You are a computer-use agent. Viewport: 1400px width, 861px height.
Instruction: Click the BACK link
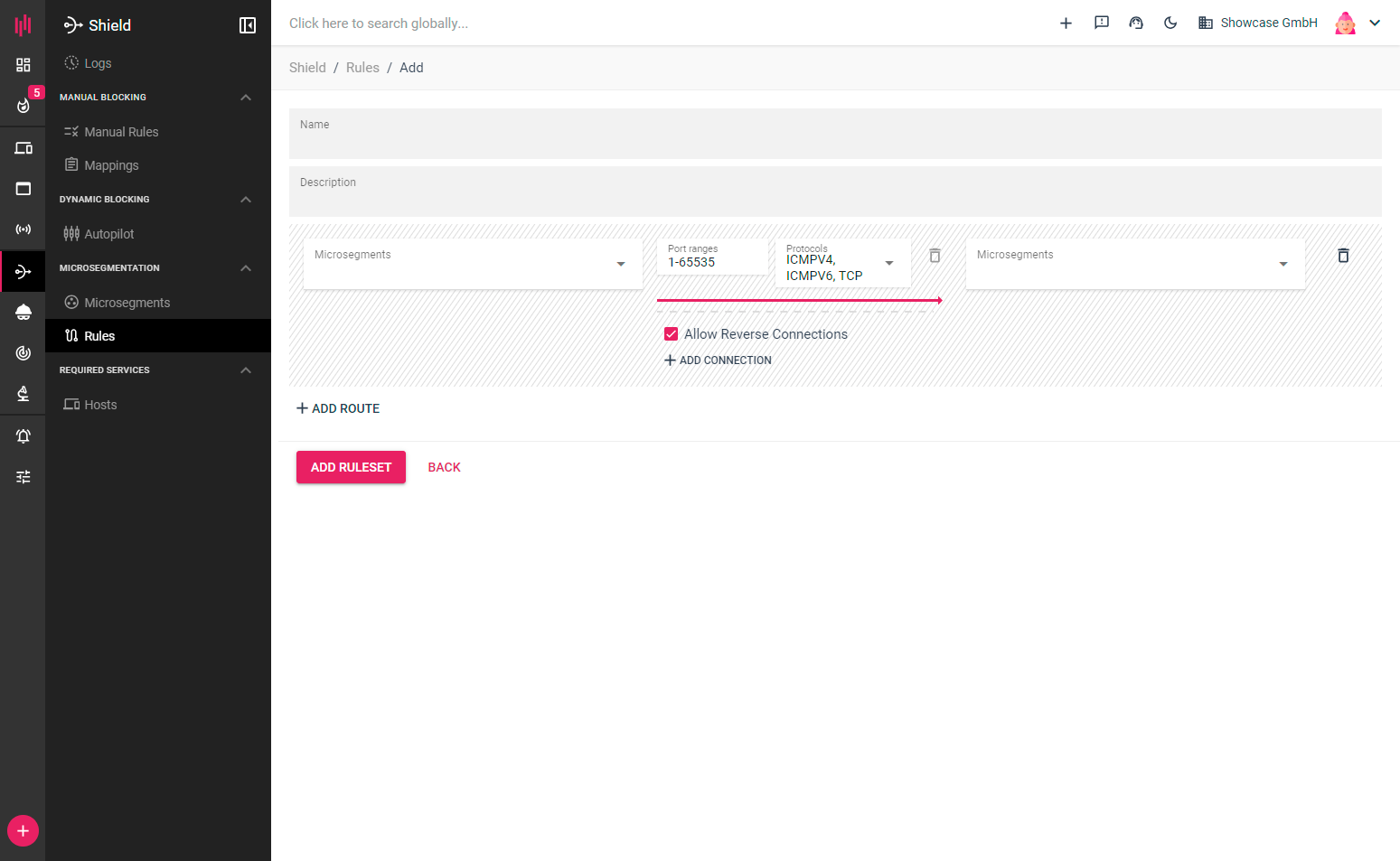coord(444,467)
